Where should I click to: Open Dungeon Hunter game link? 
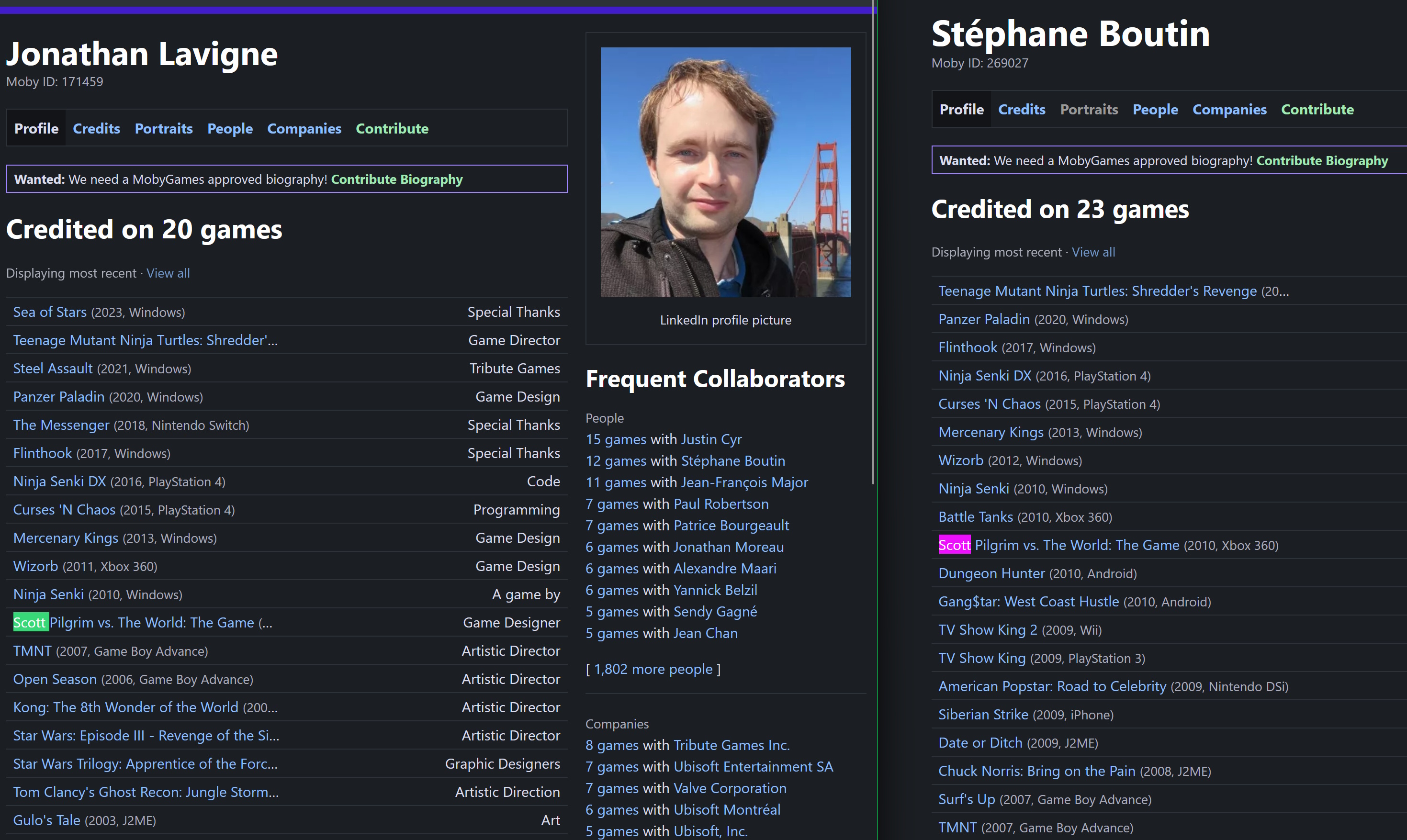click(991, 573)
